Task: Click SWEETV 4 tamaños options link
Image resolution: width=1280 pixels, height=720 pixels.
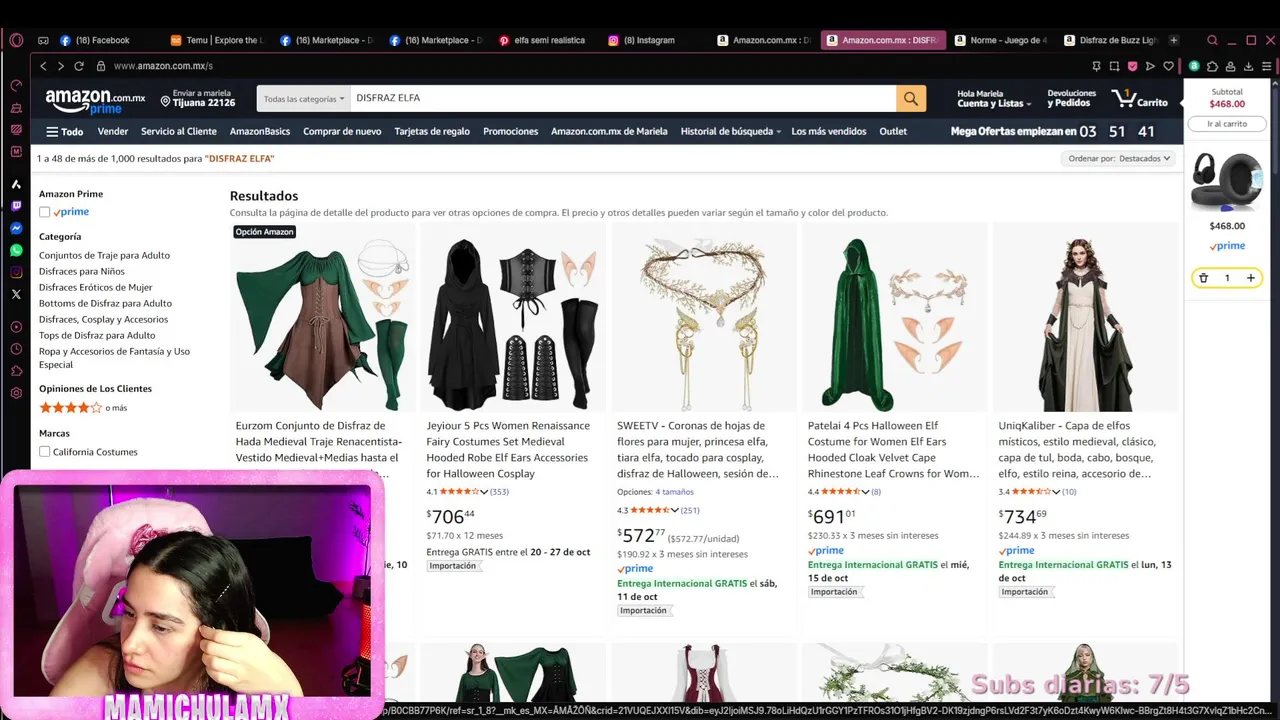Action: pyautogui.click(x=674, y=492)
